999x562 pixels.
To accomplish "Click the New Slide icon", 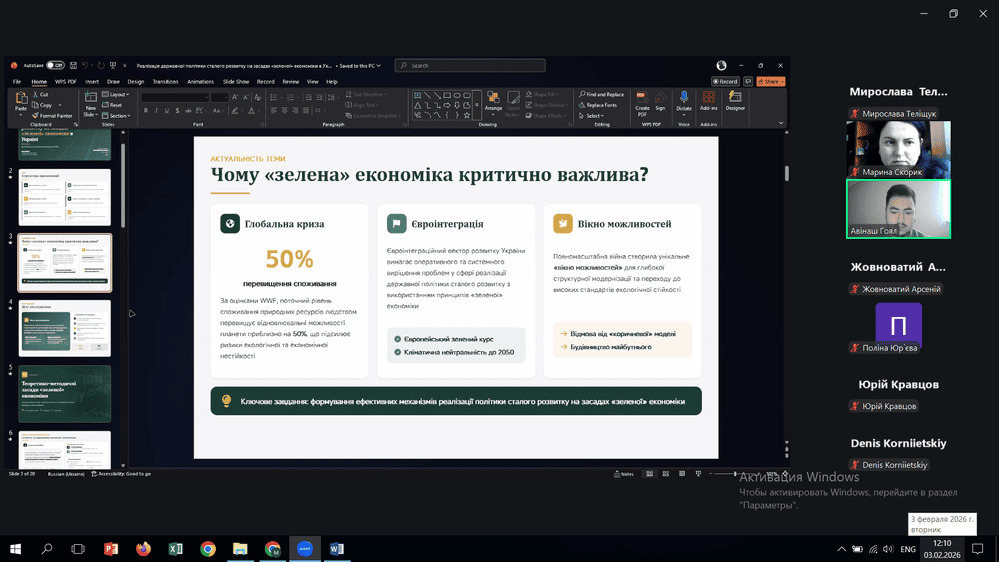I will [90, 98].
